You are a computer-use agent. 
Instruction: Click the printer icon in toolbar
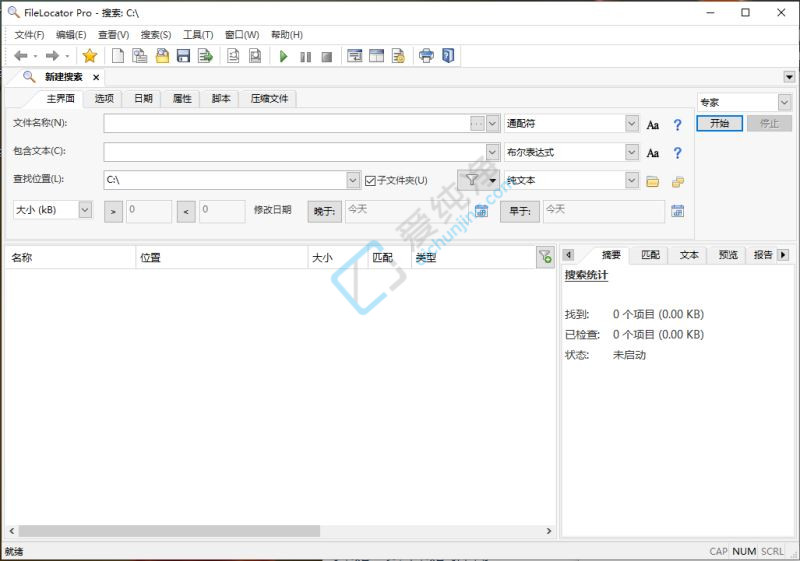click(x=426, y=56)
